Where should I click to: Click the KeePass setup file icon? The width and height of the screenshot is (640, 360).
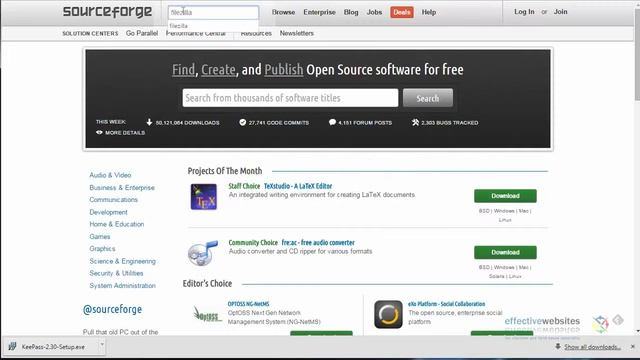[12, 347]
